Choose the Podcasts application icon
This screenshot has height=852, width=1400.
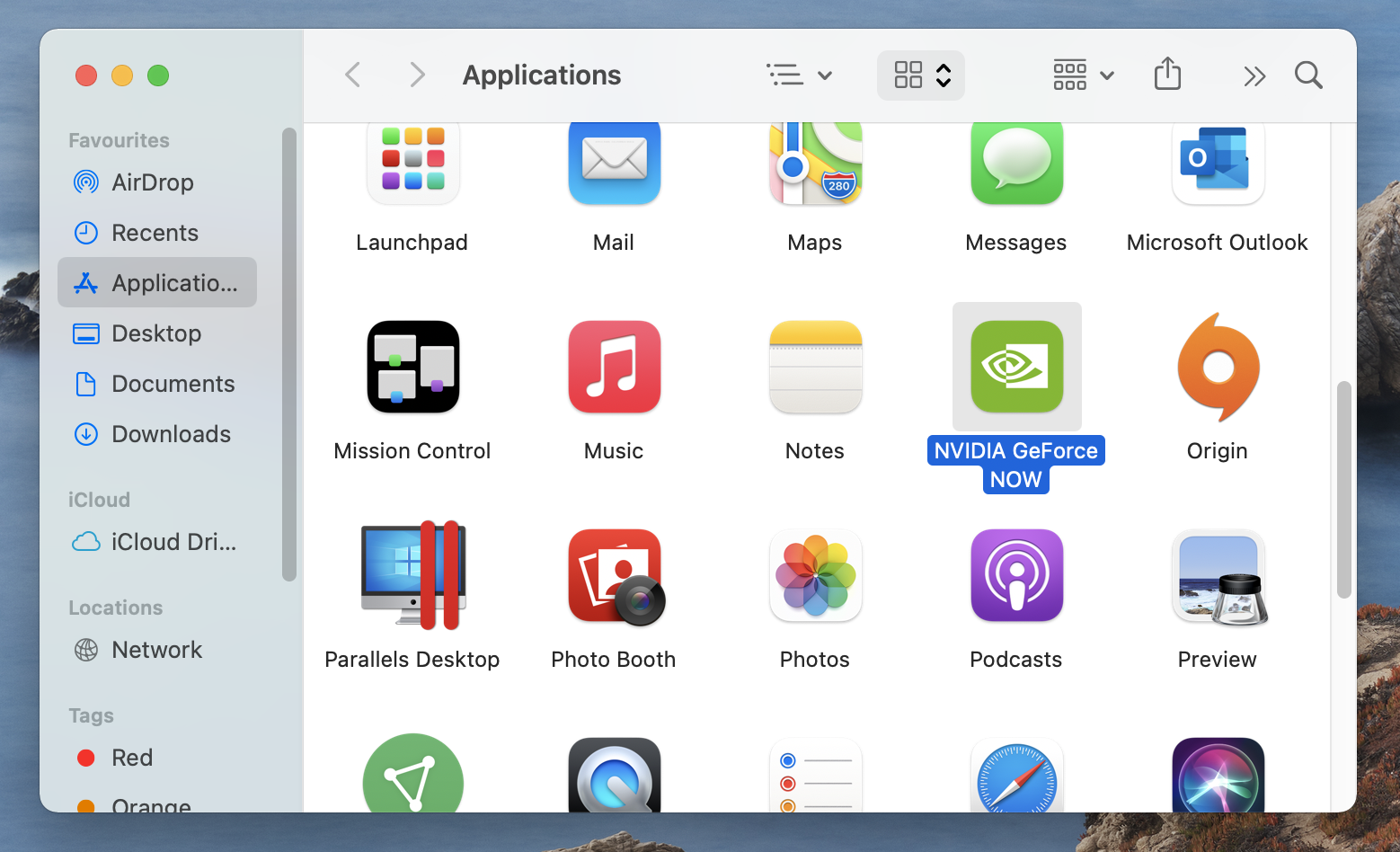[x=1016, y=575]
